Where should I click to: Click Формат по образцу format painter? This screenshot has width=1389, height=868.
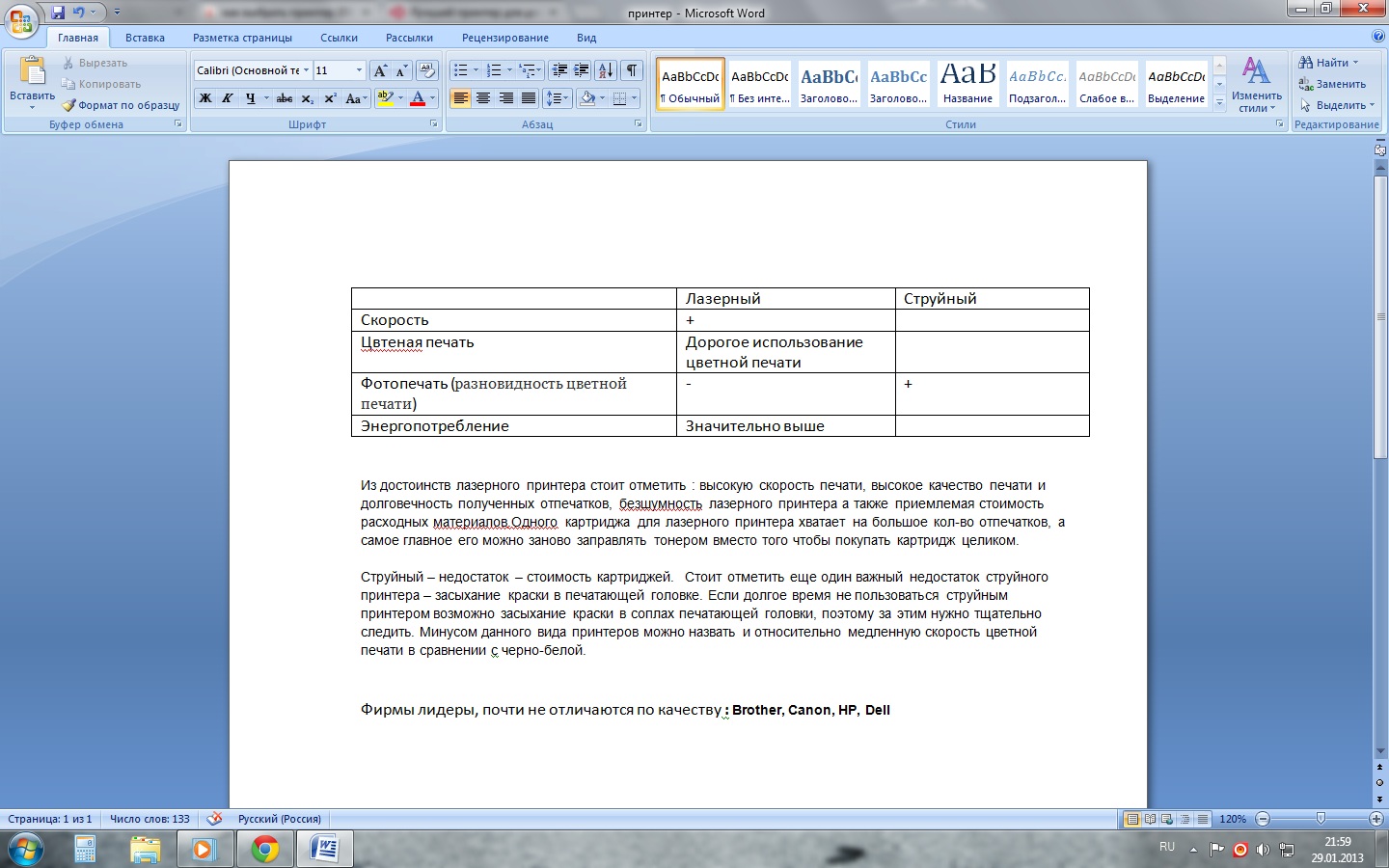tap(122, 105)
